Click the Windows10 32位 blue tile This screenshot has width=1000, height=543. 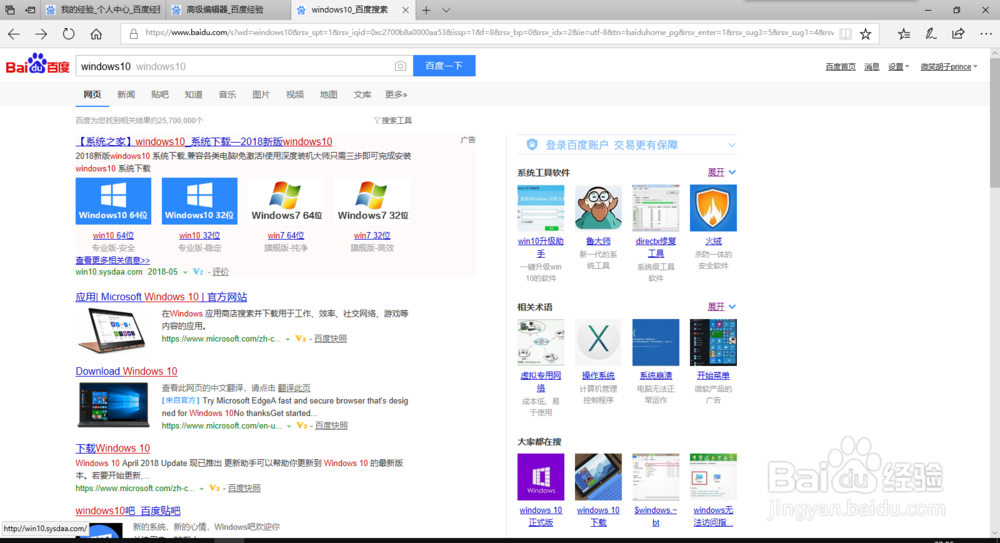[199, 201]
